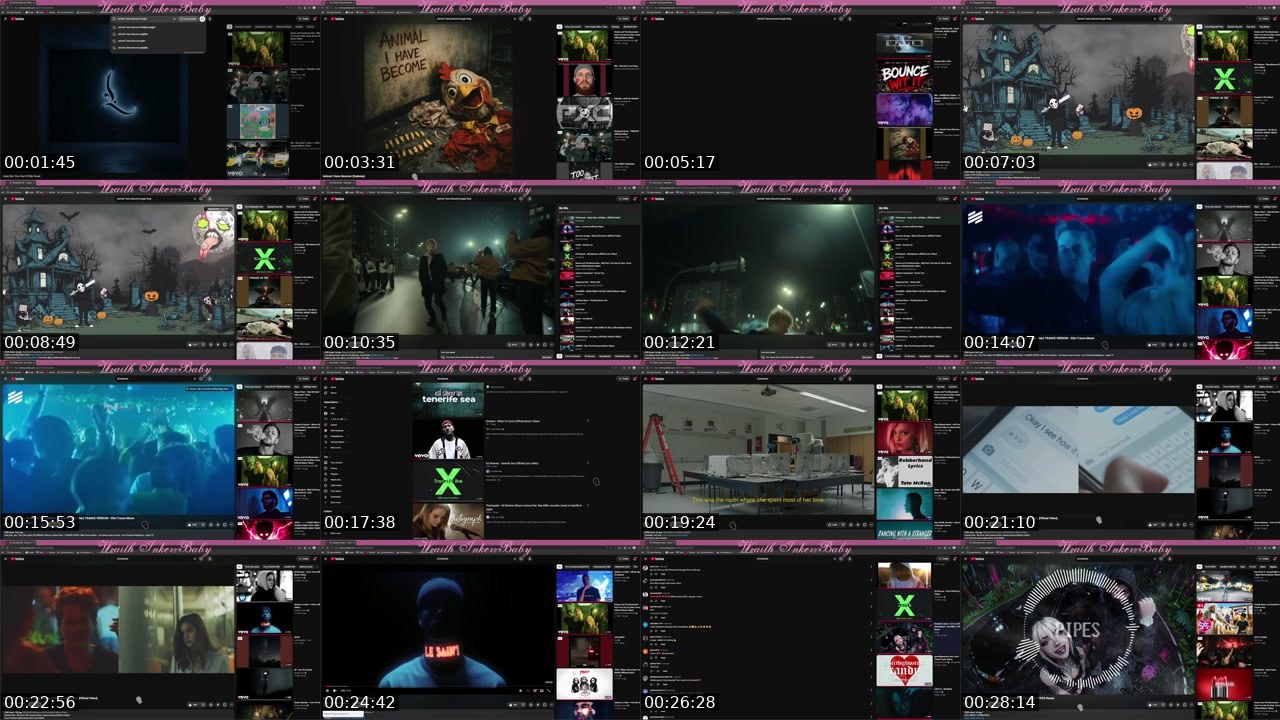Jump to the blue crowd frame 00:15:53
1280x720 pixels.
pos(160,450)
